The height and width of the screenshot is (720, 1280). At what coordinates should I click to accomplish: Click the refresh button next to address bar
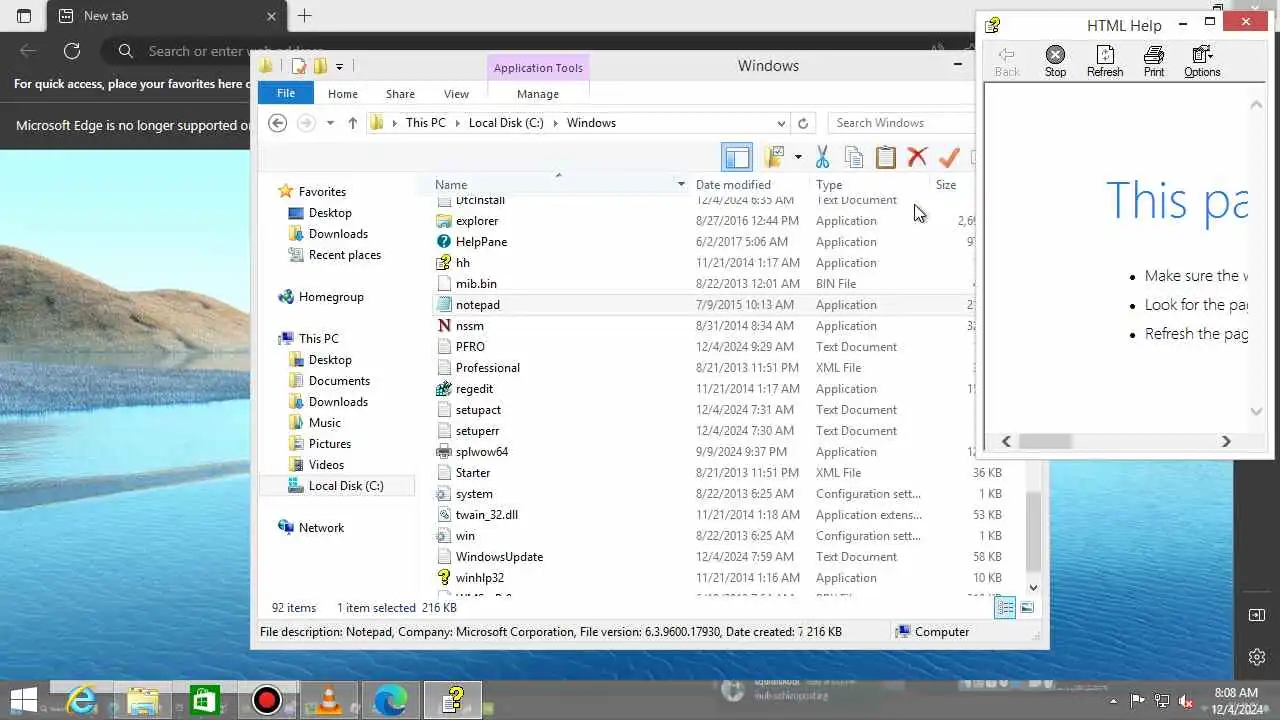[x=802, y=123]
